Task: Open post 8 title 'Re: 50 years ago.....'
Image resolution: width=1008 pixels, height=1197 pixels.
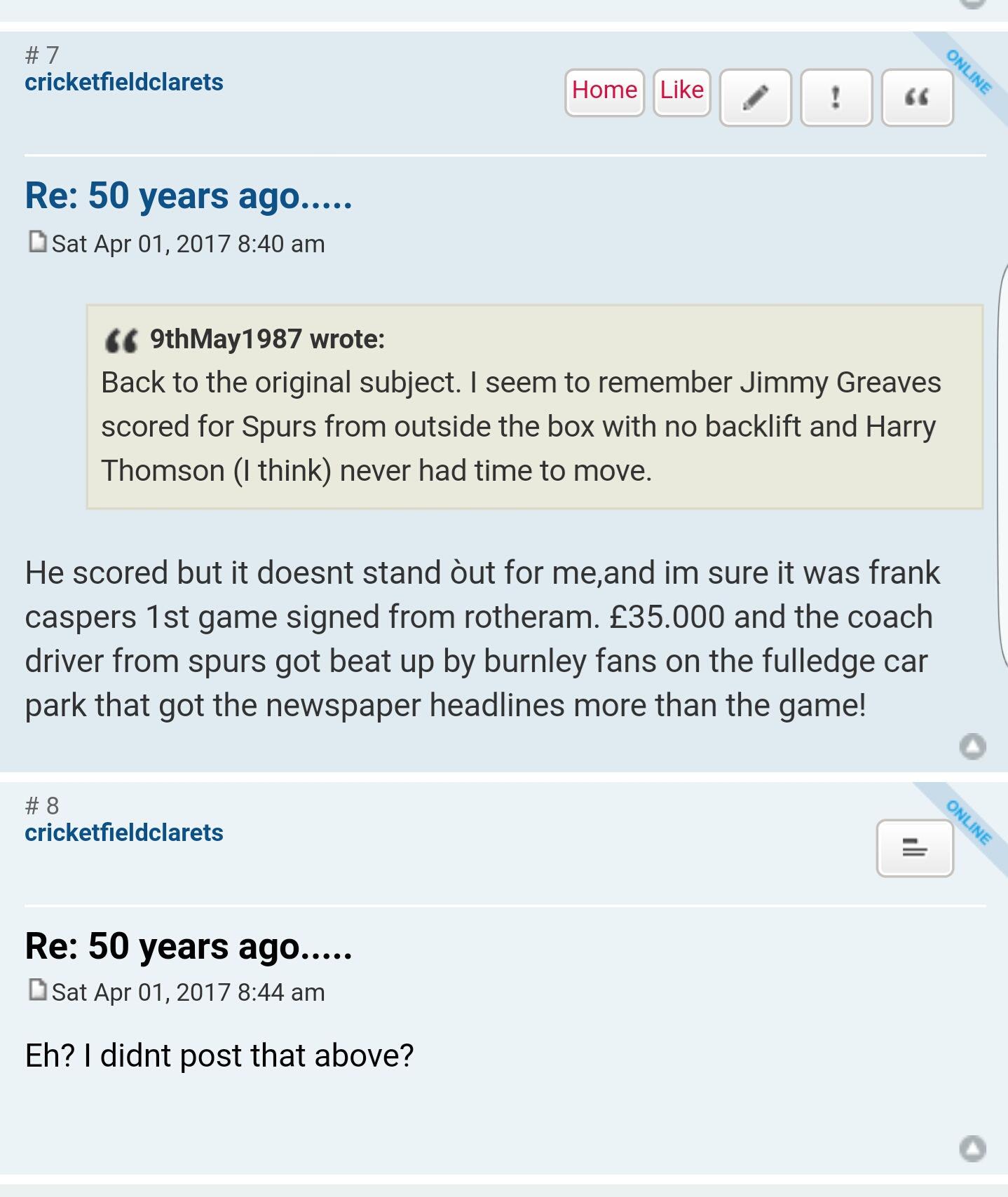Action: pos(189,946)
